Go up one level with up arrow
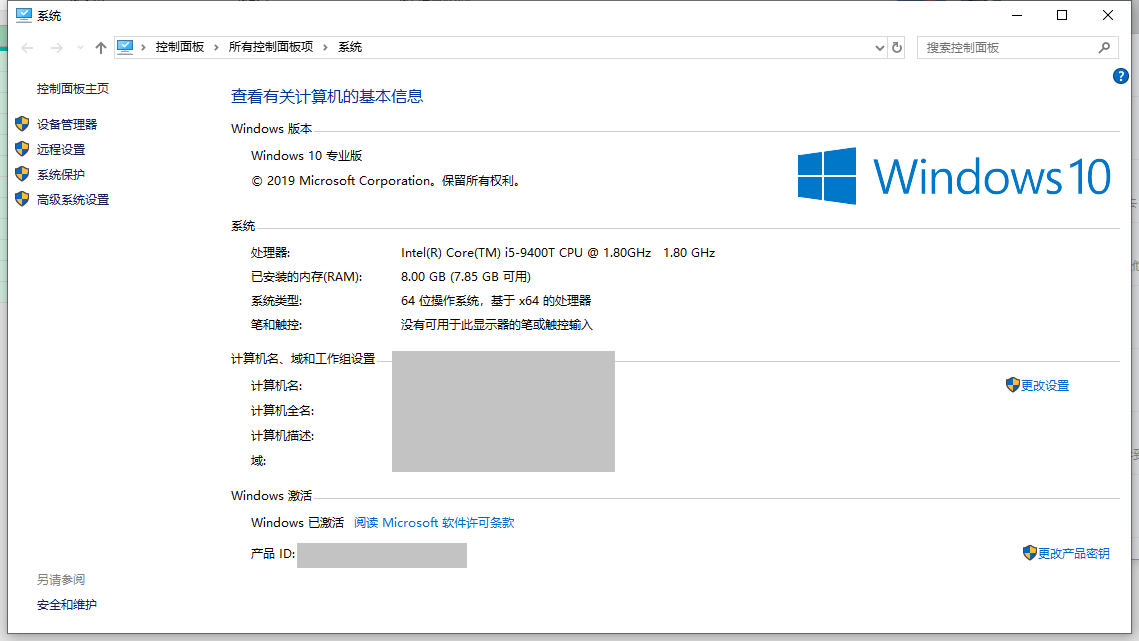This screenshot has height=641, width=1139. (x=100, y=47)
